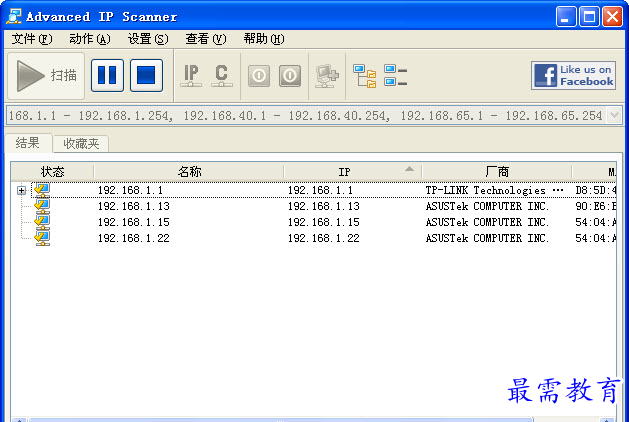The height and width of the screenshot is (422, 629).
Task: Open the 文件(F) menu
Action: click(32, 39)
